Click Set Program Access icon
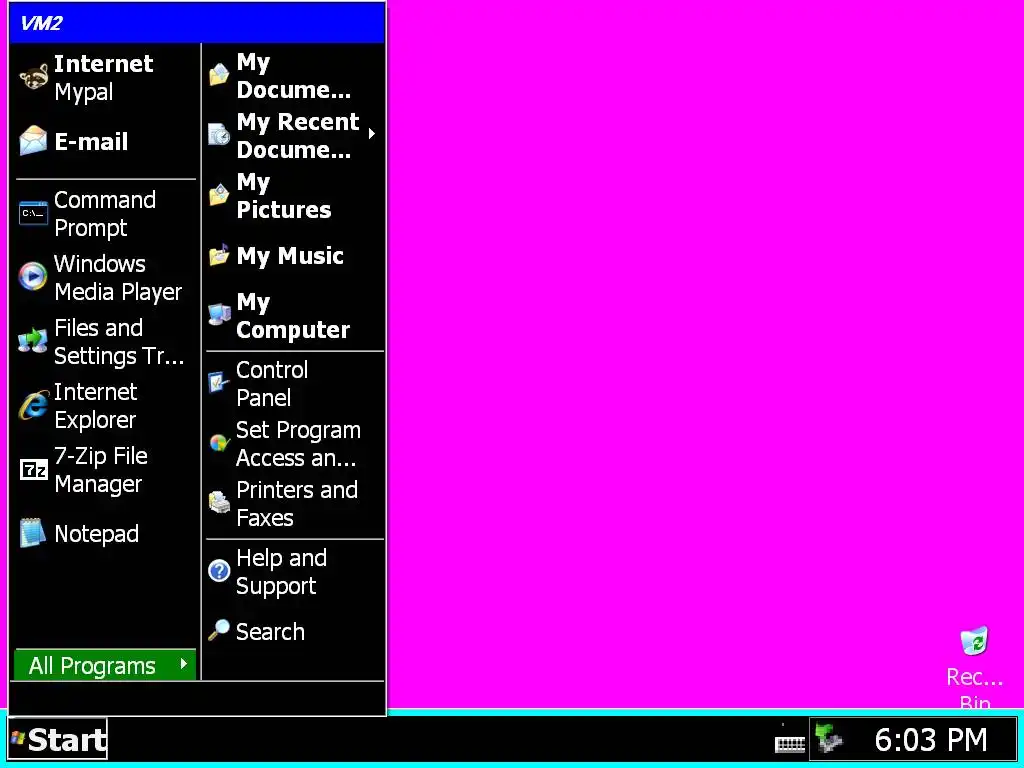Image resolution: width=1024 pixels, height=768 pixels. [219, 443]
